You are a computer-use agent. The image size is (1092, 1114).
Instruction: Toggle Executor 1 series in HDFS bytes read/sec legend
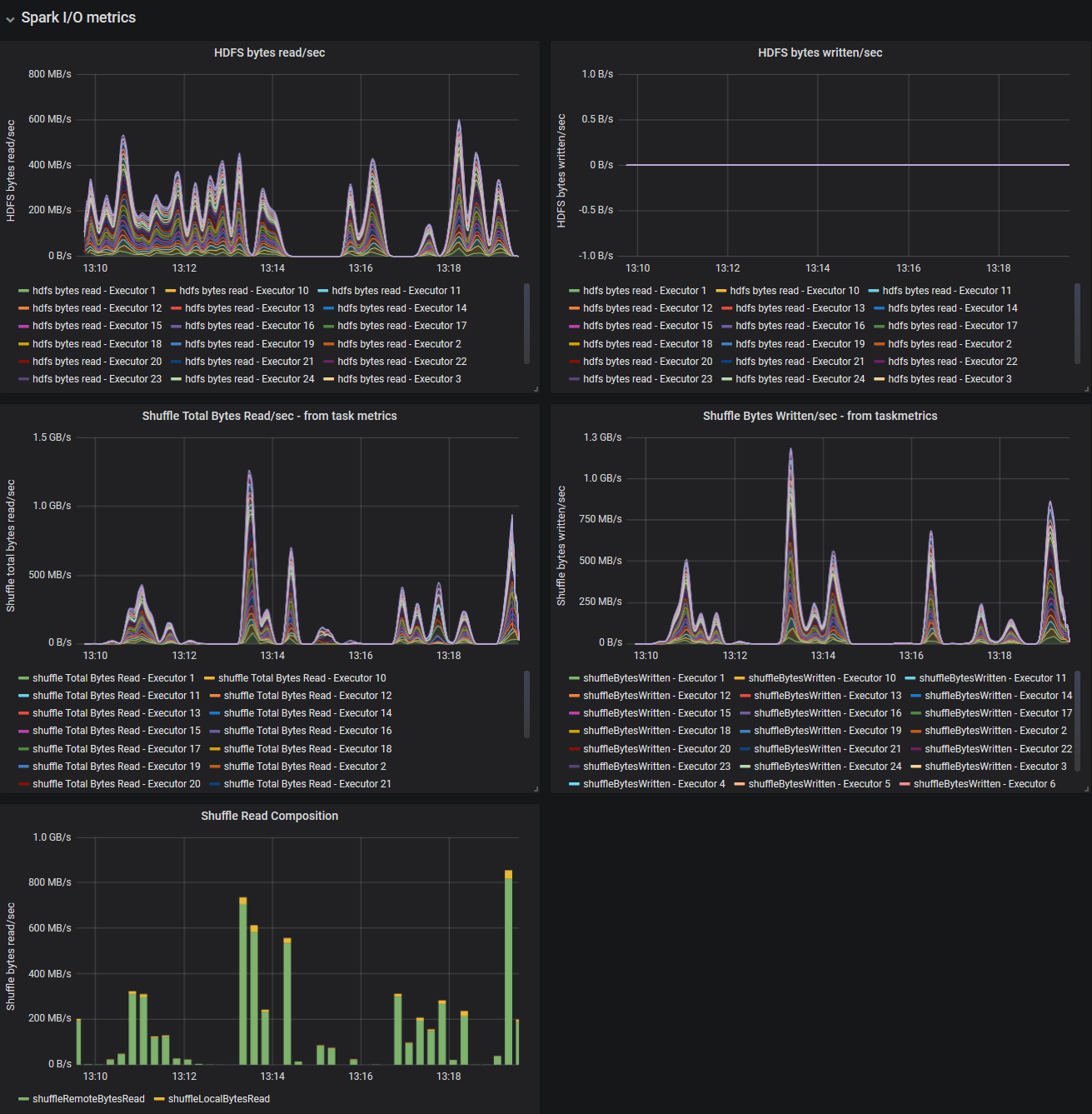point(94,291)
